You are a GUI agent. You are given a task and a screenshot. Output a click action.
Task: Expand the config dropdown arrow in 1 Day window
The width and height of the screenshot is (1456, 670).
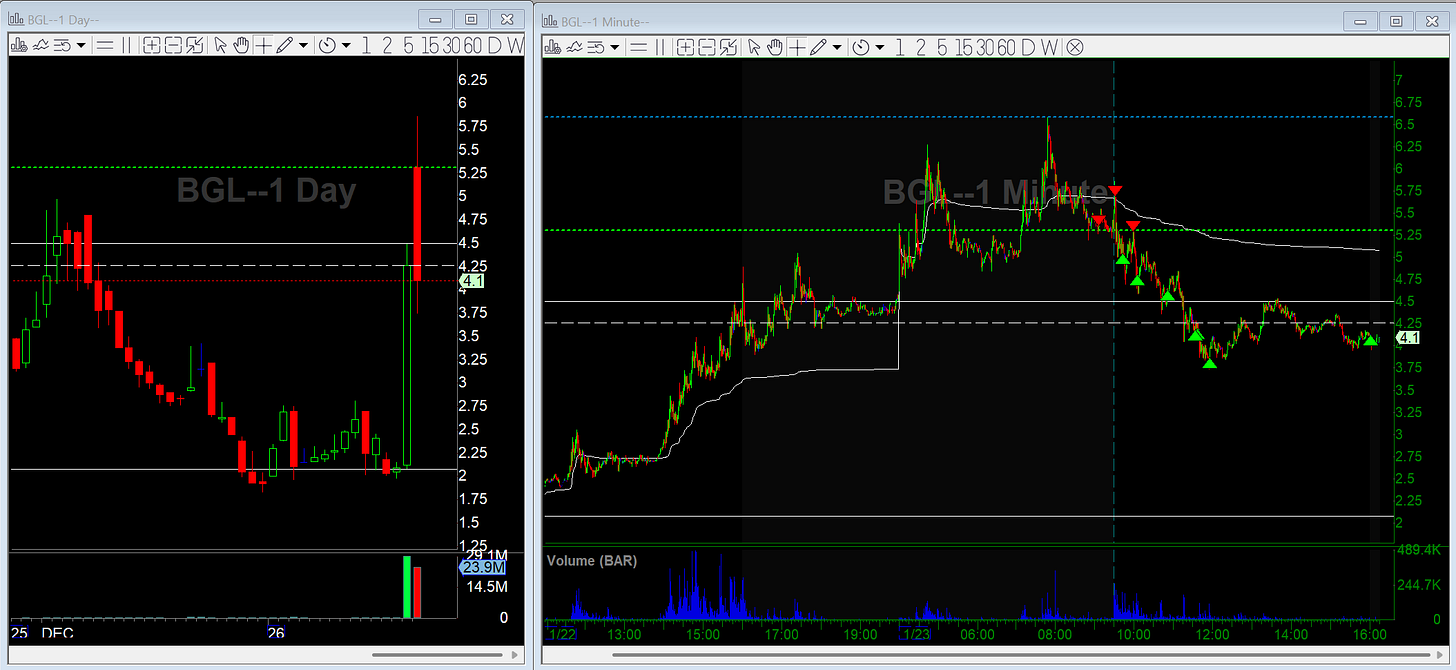(x=81, y=45)
